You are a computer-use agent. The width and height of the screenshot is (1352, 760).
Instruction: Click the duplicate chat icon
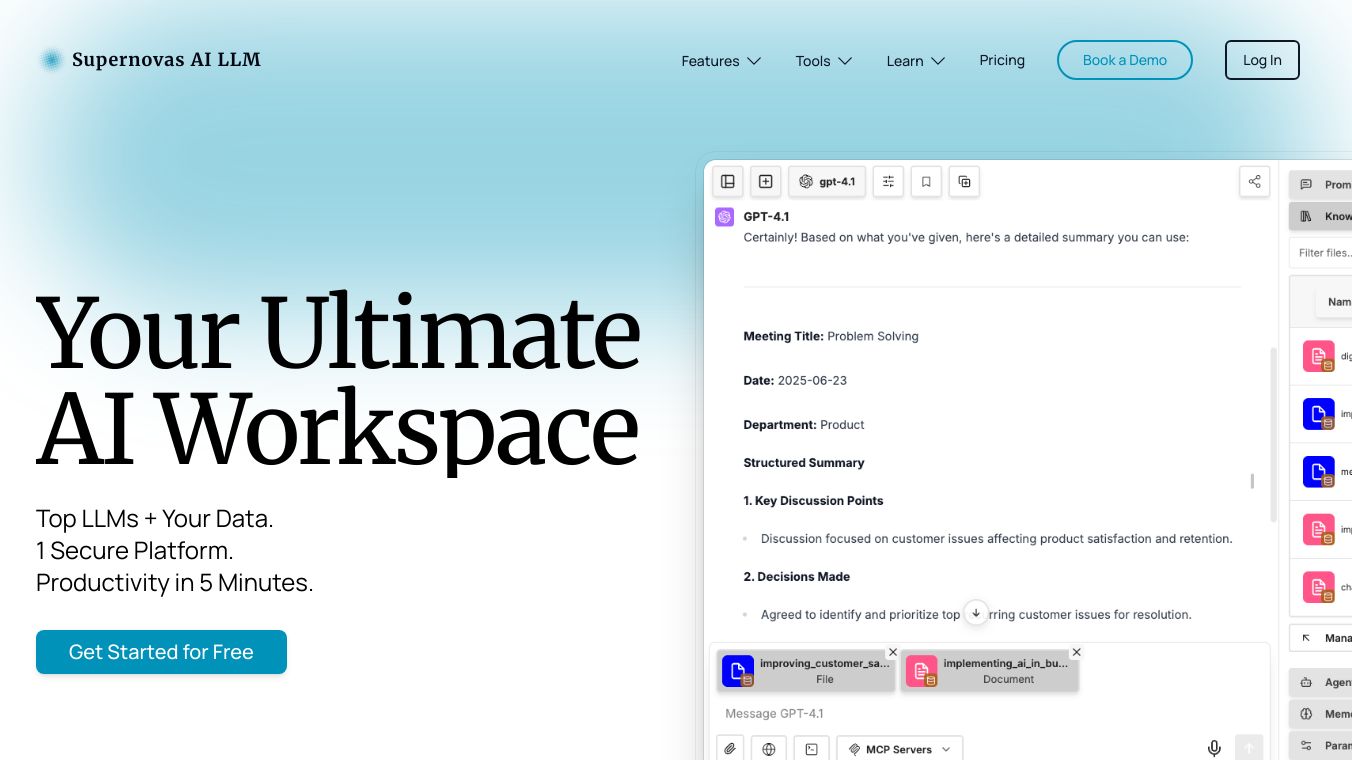pyautogui.click(x=964, y=181)
